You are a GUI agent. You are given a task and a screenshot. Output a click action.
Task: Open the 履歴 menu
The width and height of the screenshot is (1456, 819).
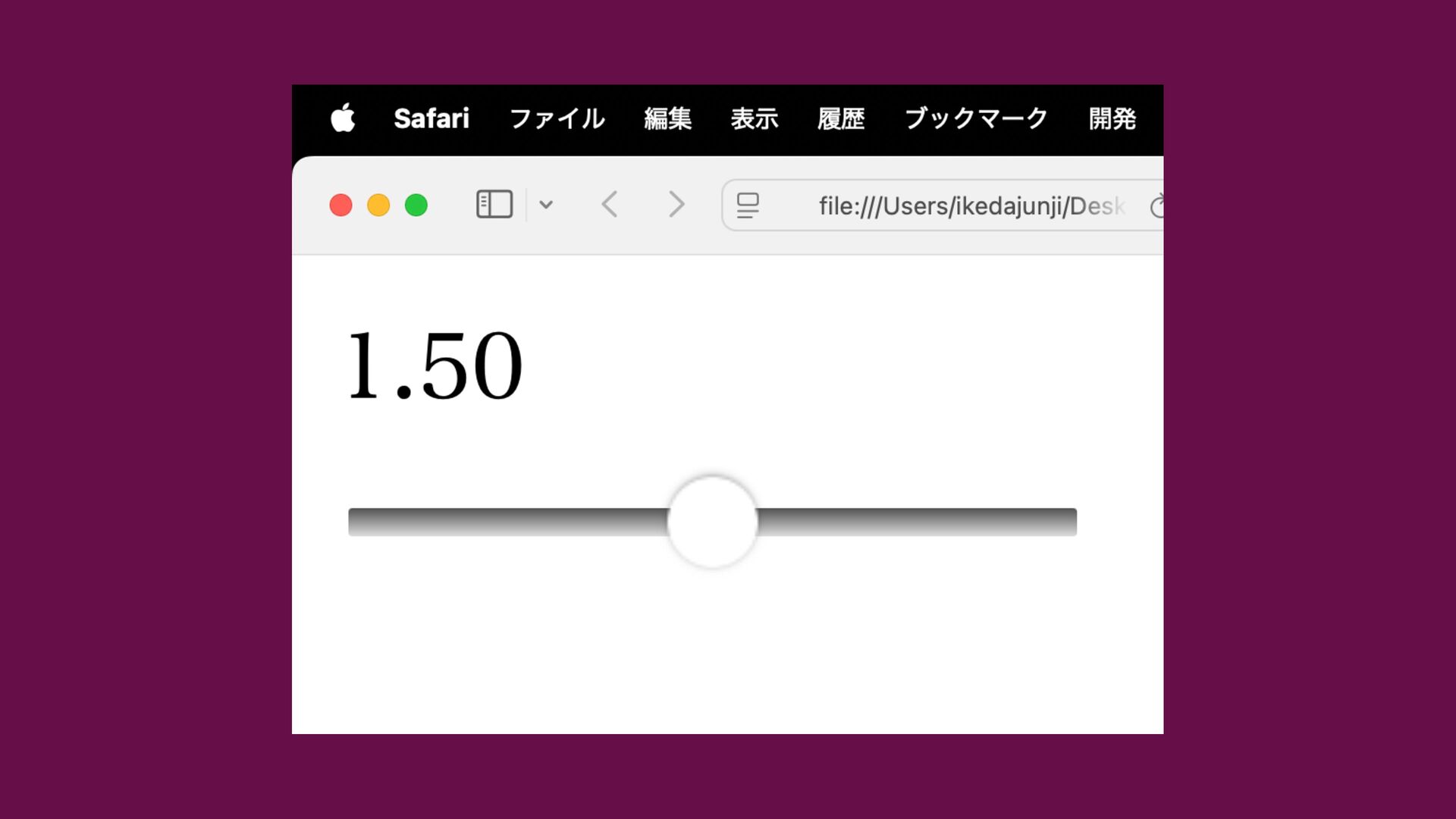[841, 119]
